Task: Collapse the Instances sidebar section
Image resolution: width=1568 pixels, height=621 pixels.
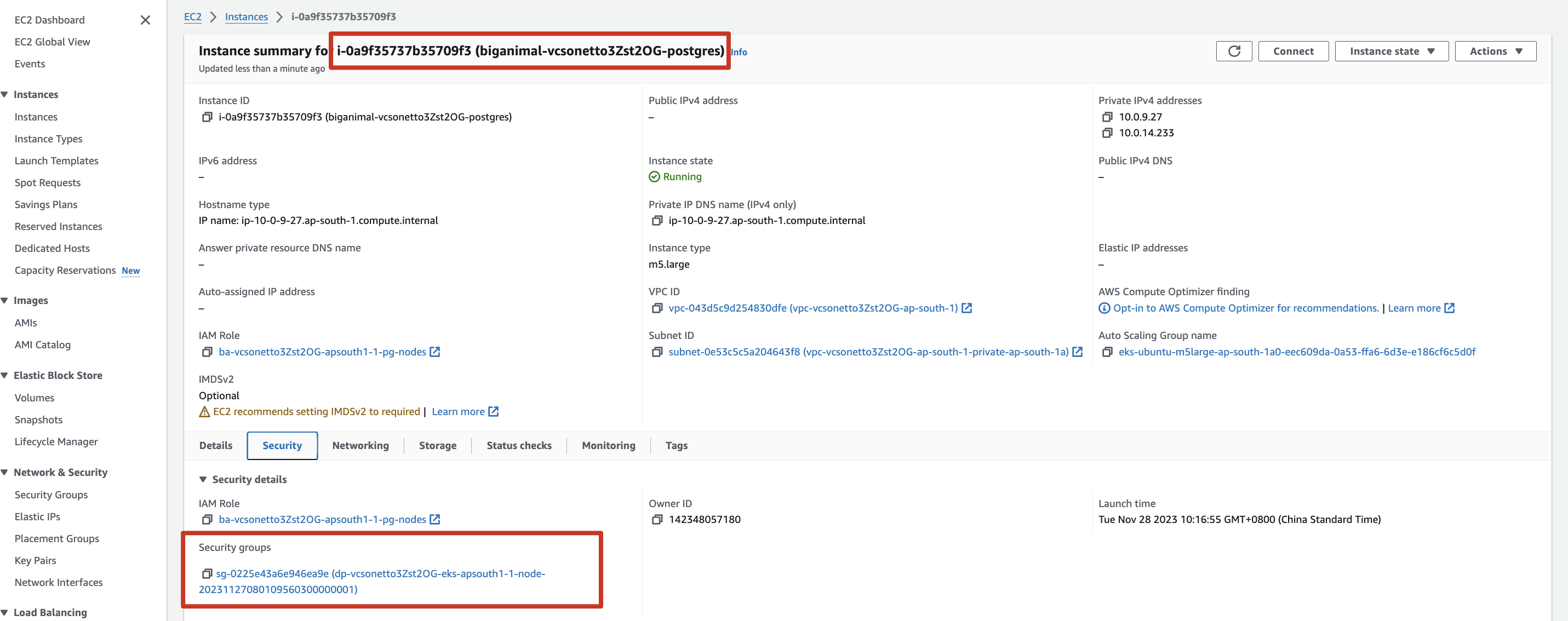Action: pos(4,94)
